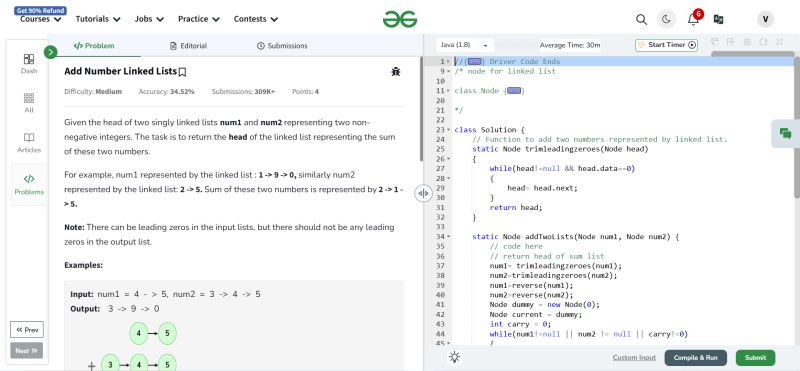This screenshot has width=800, height=371.
Task: Click the Start Timer button
Action: (666, 45)
